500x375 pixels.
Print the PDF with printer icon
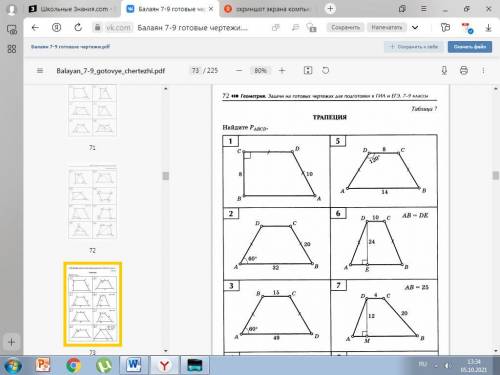(x=464, y=71)
